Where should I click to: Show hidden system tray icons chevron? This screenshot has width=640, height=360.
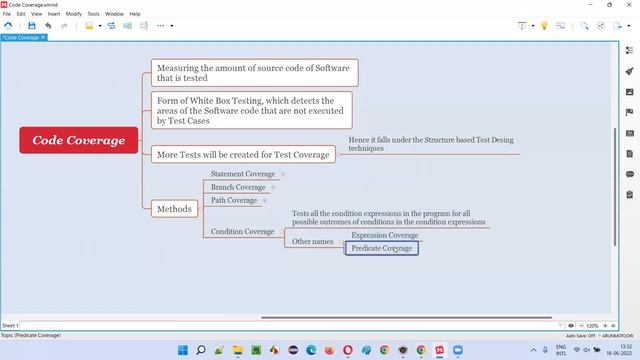533,350
